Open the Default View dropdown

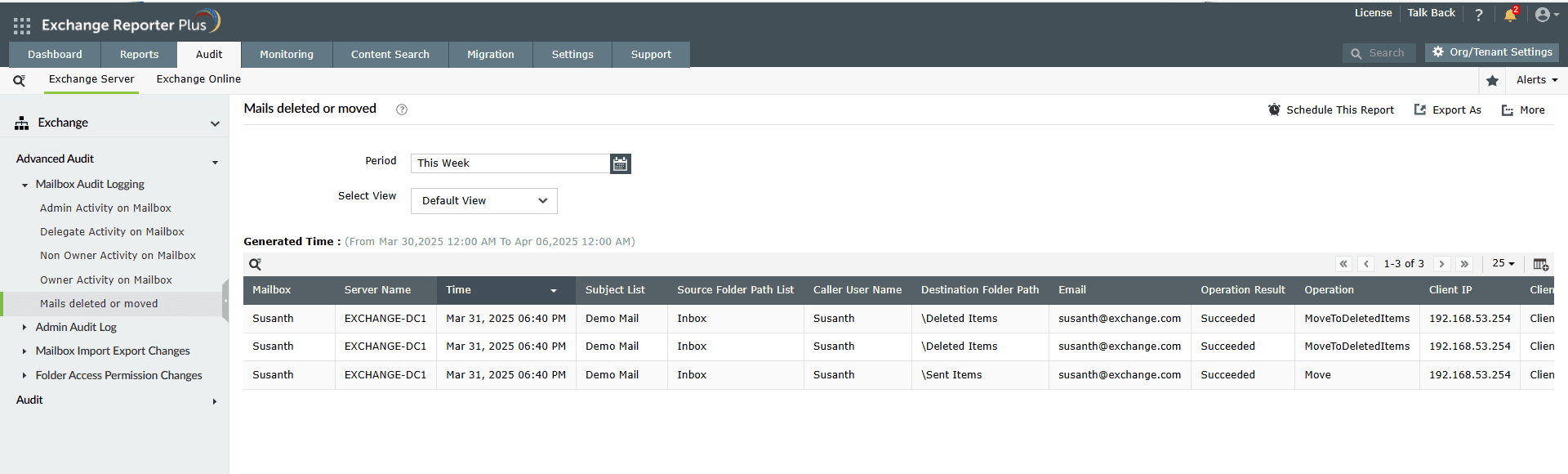coord(484,201)
